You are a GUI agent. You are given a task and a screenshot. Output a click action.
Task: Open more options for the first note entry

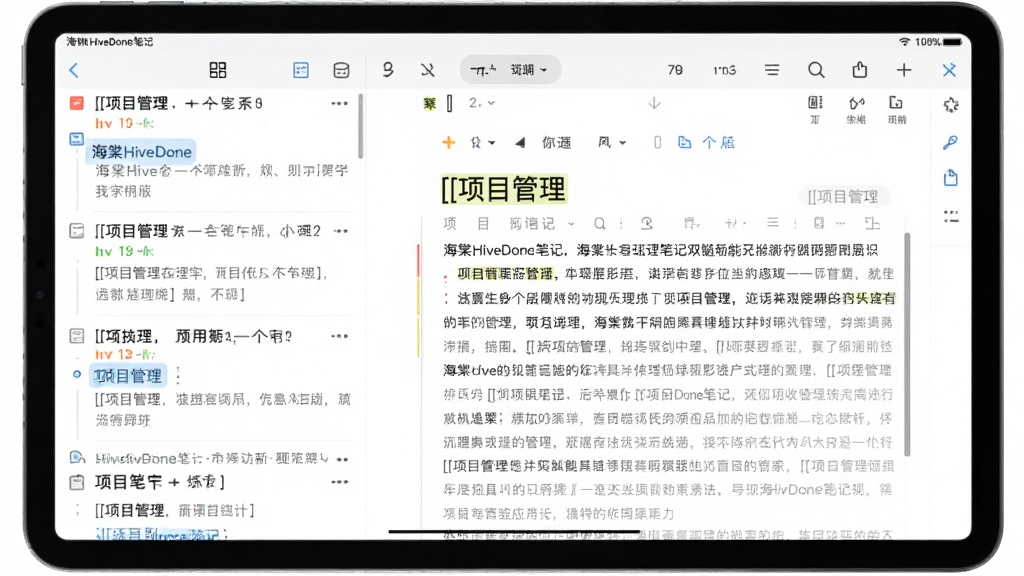click(x=339, y=103)
